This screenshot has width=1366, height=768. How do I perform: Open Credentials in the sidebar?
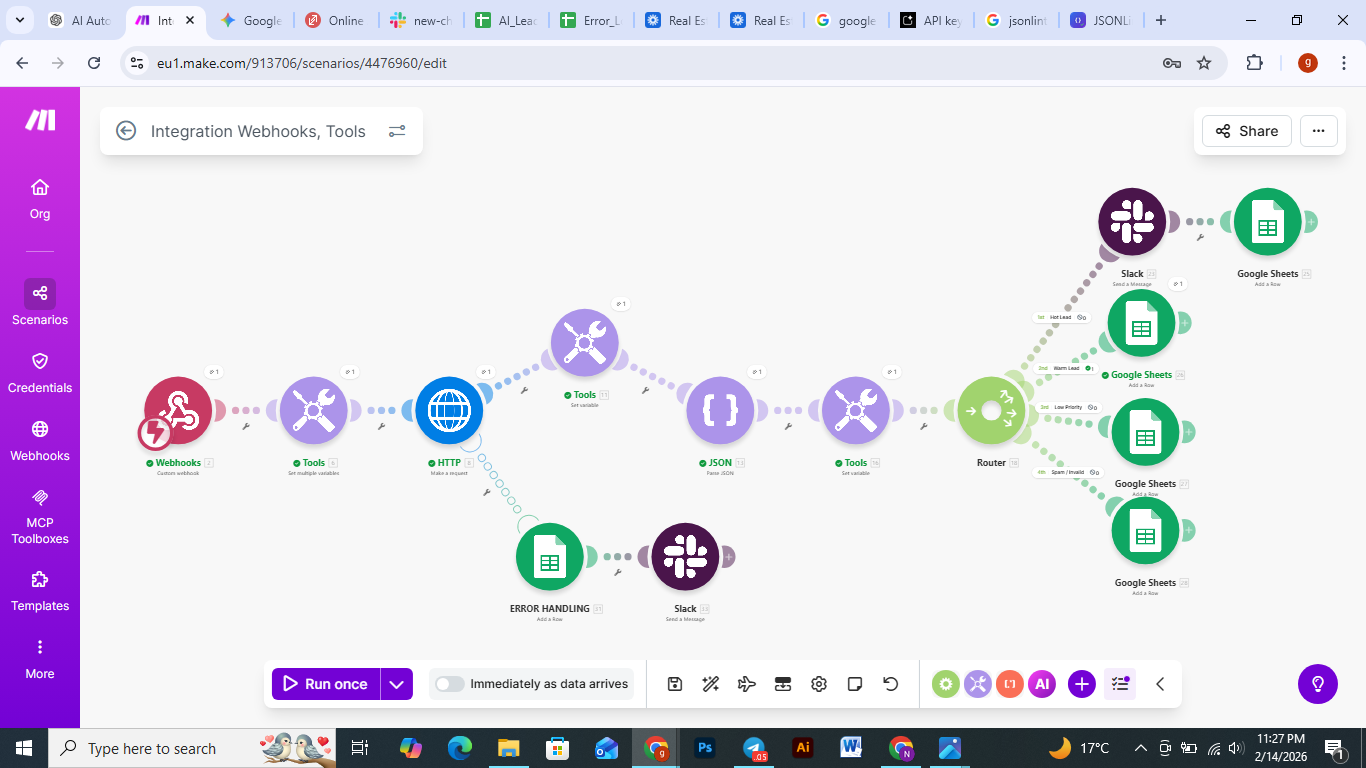tap(40, 373)
